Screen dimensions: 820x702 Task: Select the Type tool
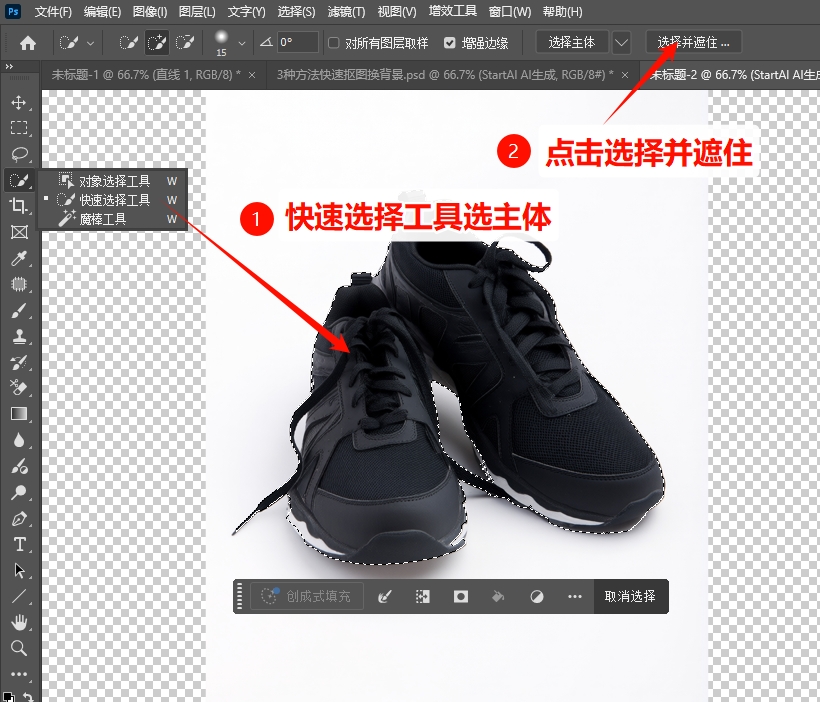(x=21, y=545)
